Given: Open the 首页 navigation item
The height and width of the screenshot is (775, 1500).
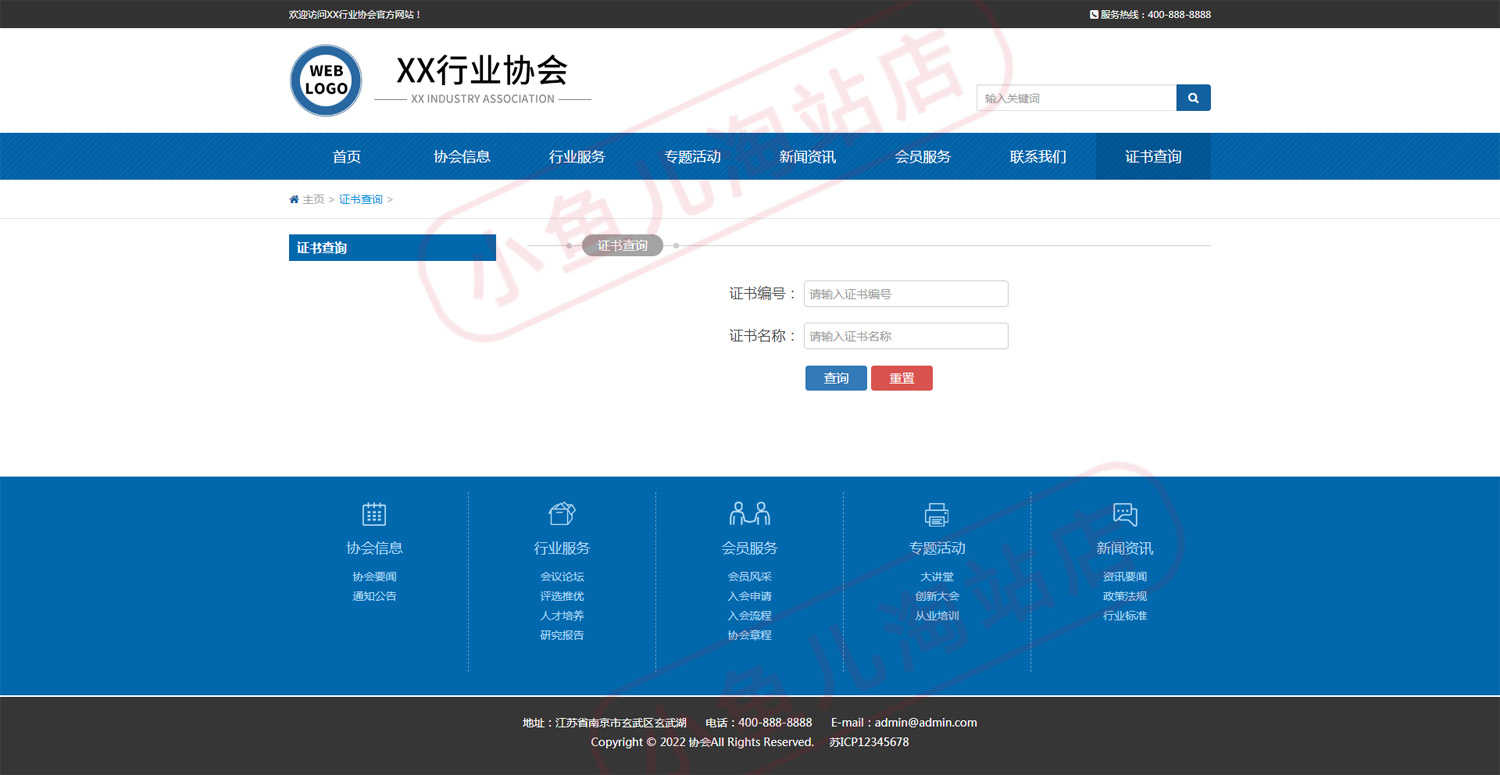Looking at the screenshot, I should tap(347, 157).
